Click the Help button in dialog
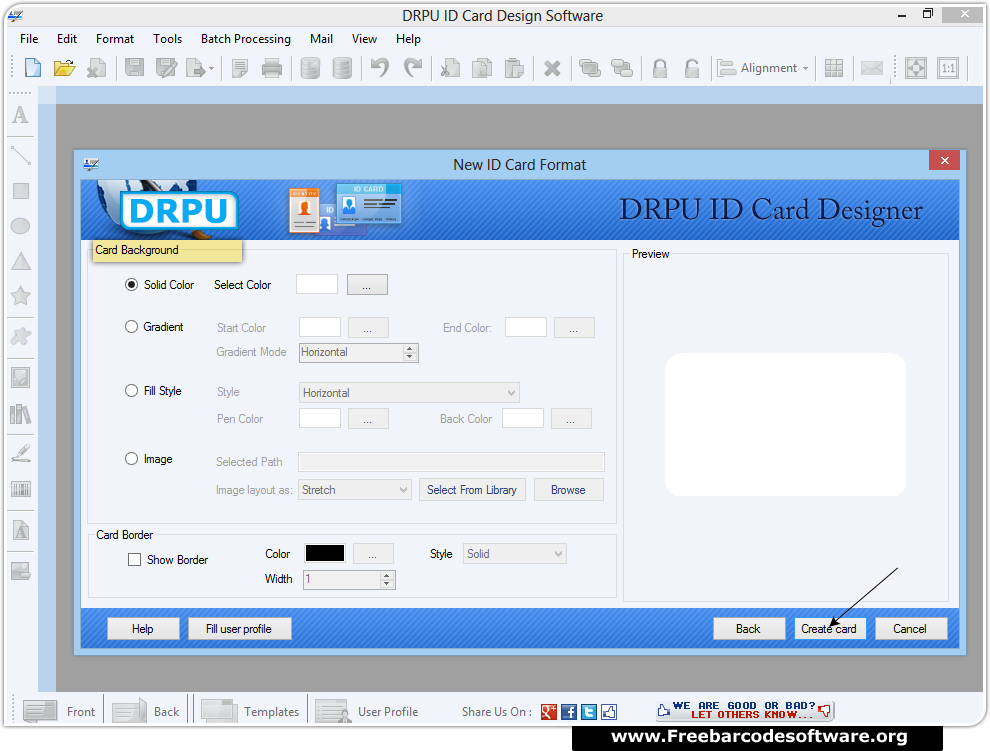 143,628
